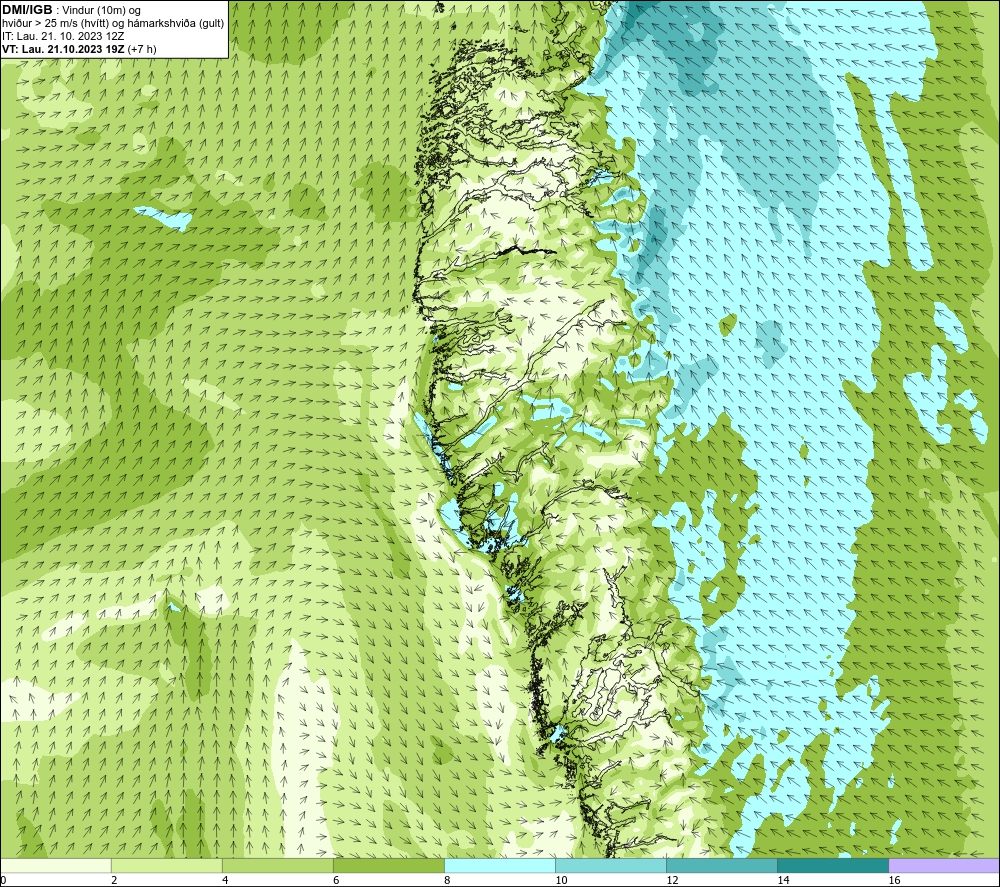
Task: Select the 10–12 m/s turquoise color band
Action: [610, 865]
